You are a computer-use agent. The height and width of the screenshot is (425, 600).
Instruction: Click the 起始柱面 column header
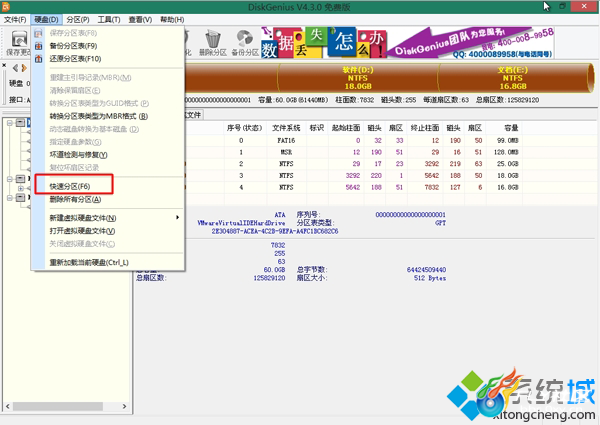pos(346,128)
